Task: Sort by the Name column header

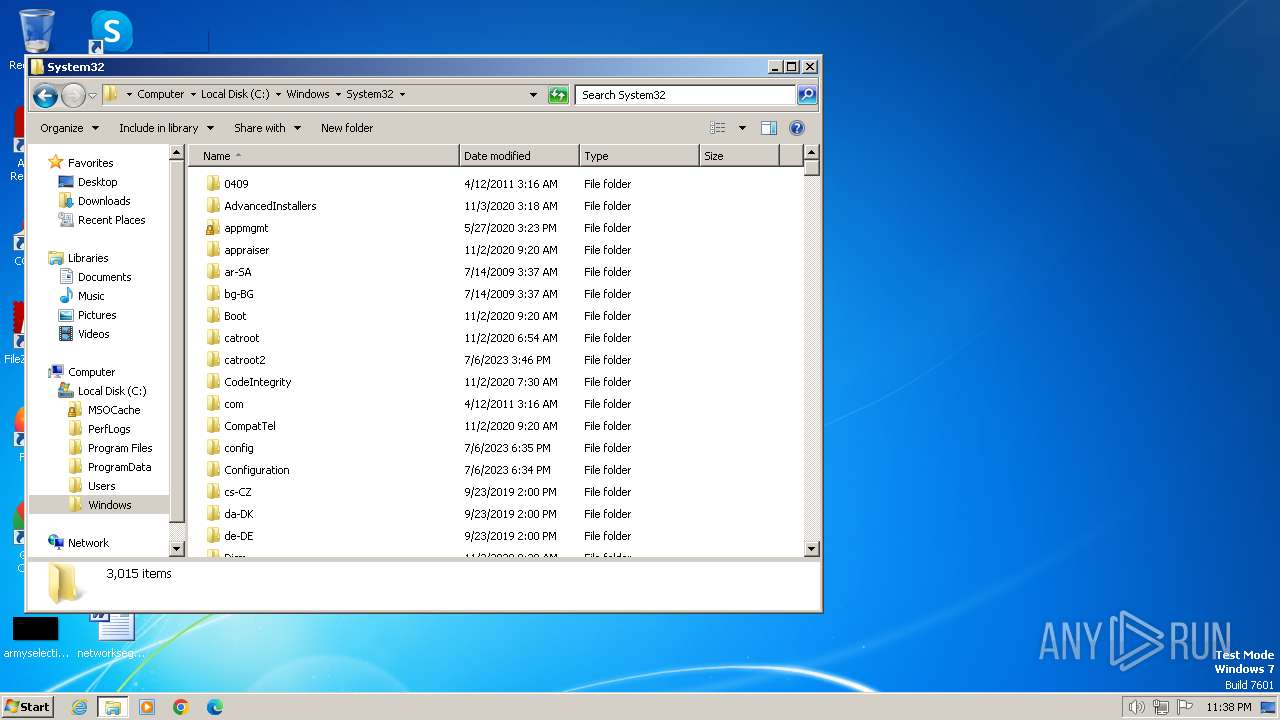Action: coord(324,156)
